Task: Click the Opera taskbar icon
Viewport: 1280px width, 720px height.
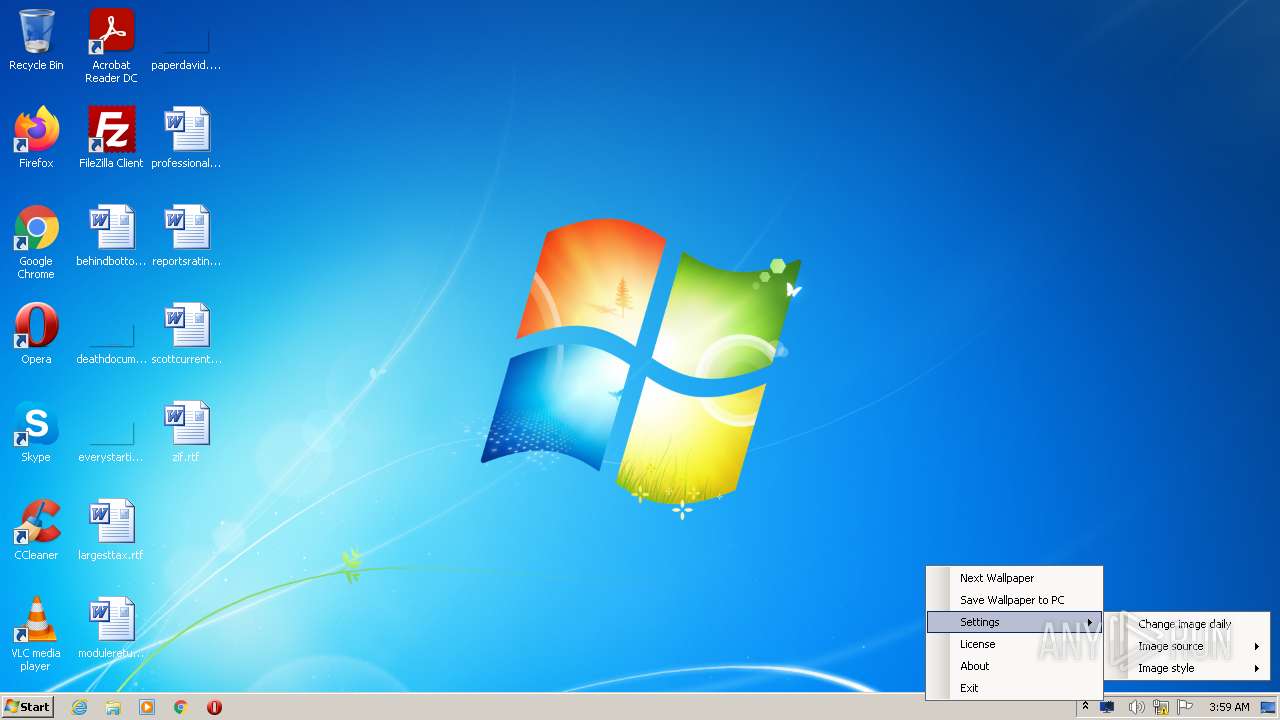Action: [214, 707]
